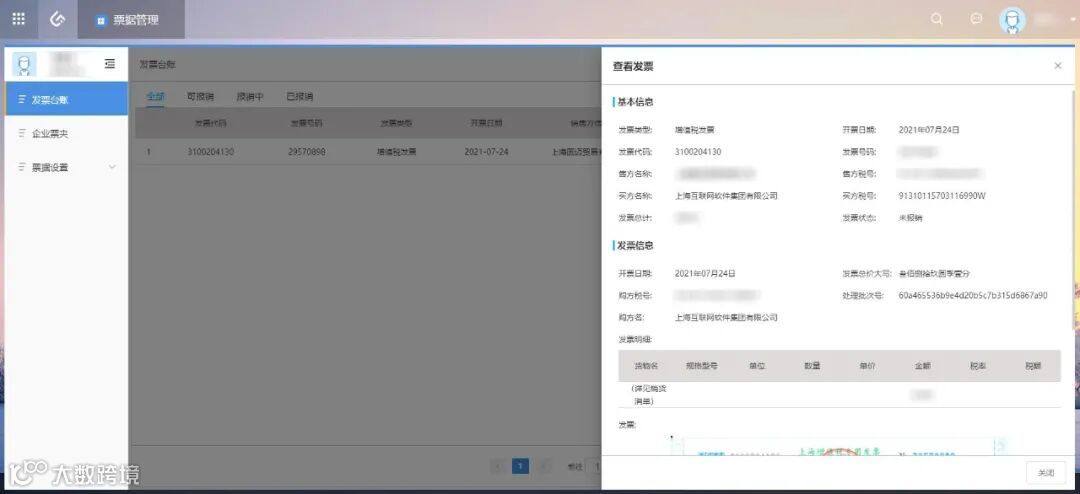Click the 货物名 detail column header
Screen dimensions: 1080x494
click(646, 366)
